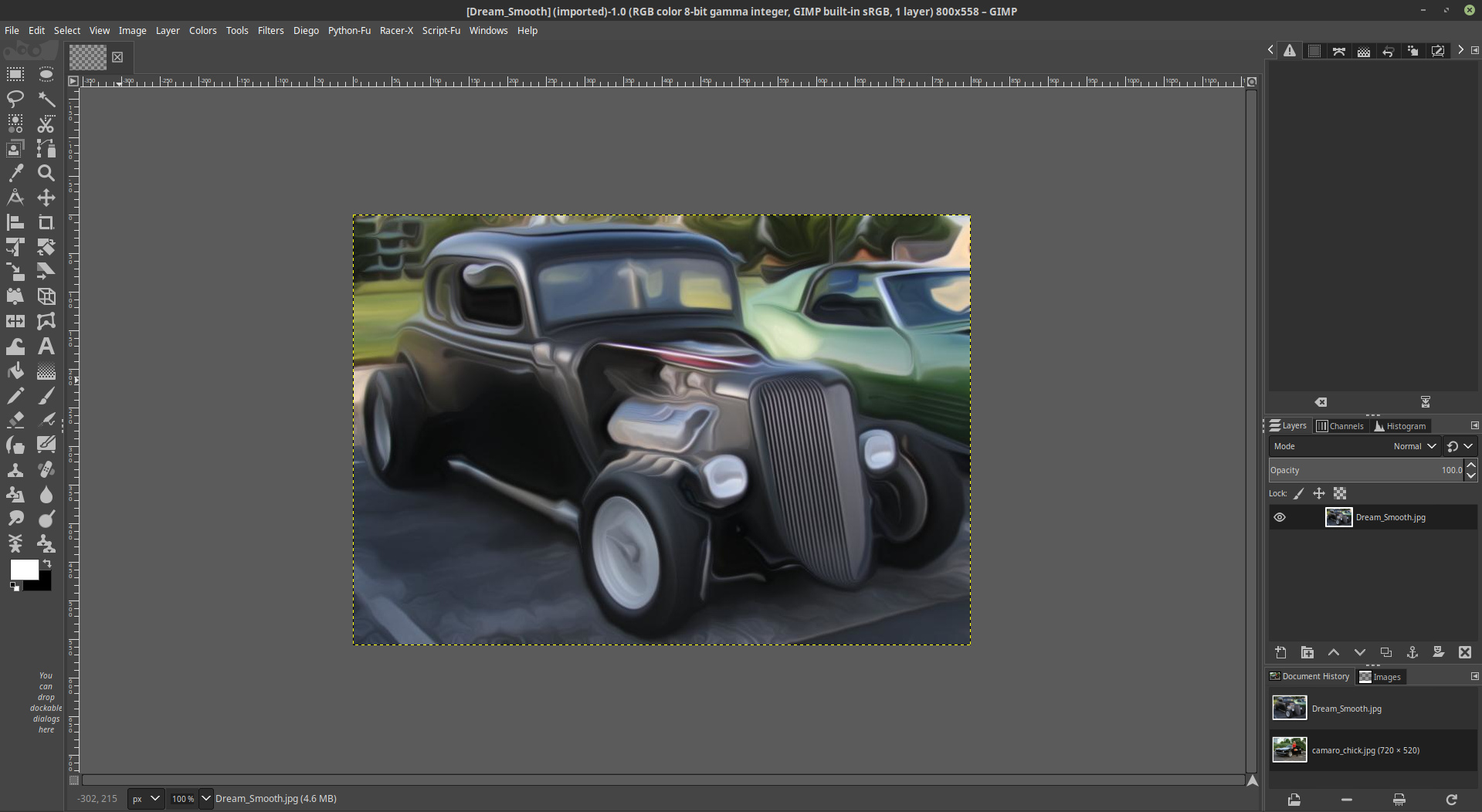
Task: Select the Measure compass tool
Action: point(15,198)
